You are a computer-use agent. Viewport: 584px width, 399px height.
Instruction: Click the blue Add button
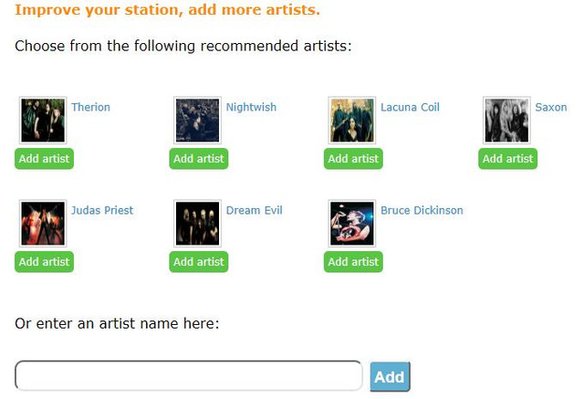coord(390,377)
